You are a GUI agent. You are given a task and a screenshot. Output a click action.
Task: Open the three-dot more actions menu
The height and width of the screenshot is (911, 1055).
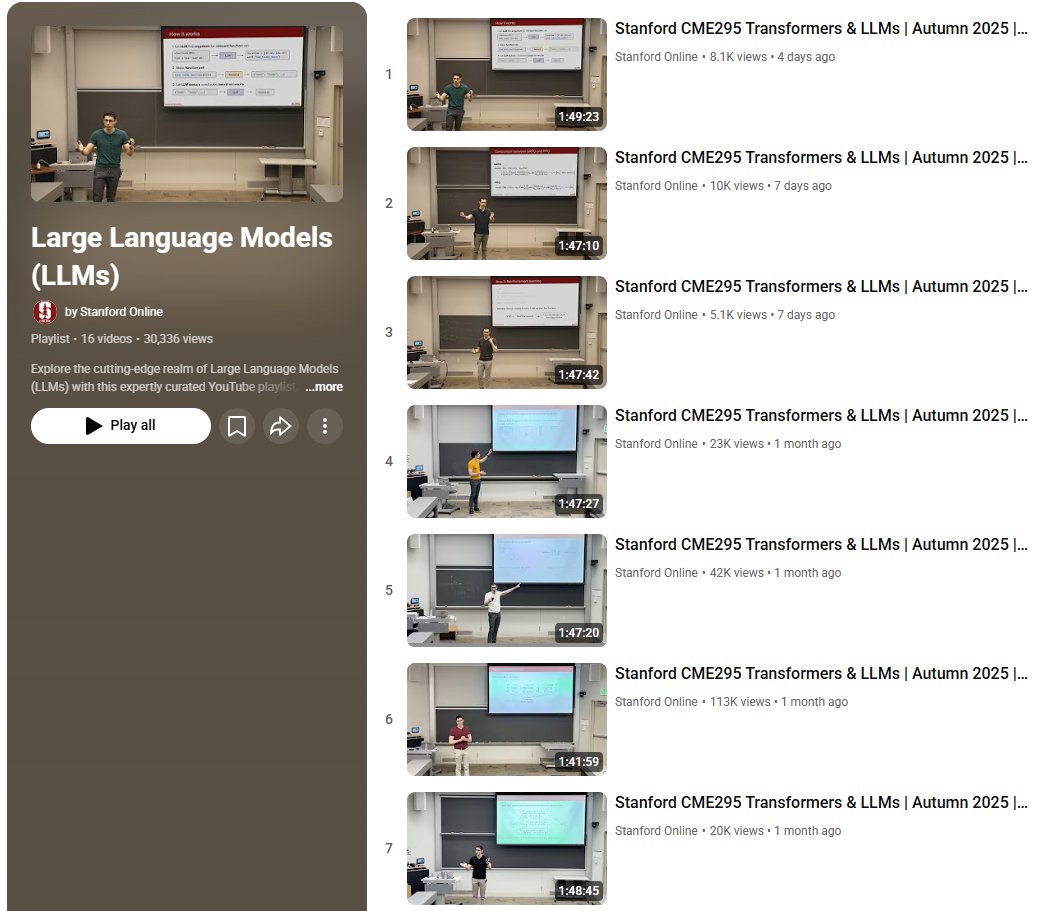point(325,426)
